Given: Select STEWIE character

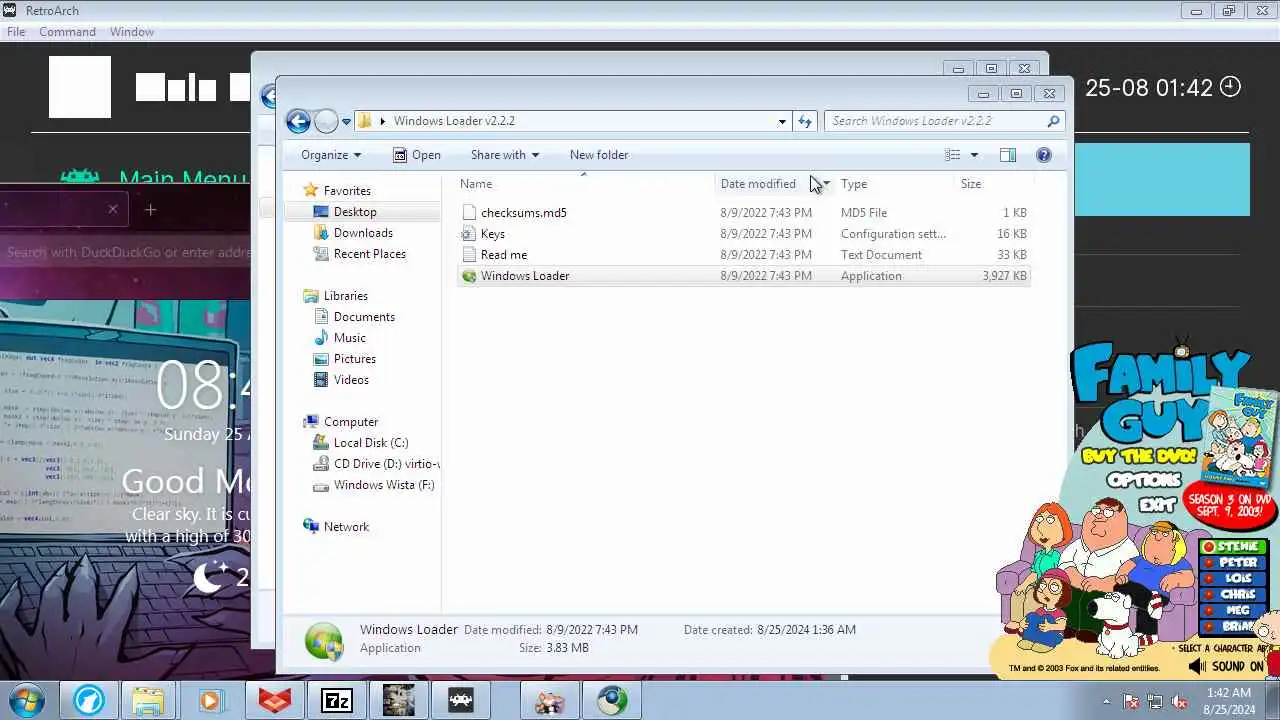Looking at the screenshot, I should tap(1234, 547).
